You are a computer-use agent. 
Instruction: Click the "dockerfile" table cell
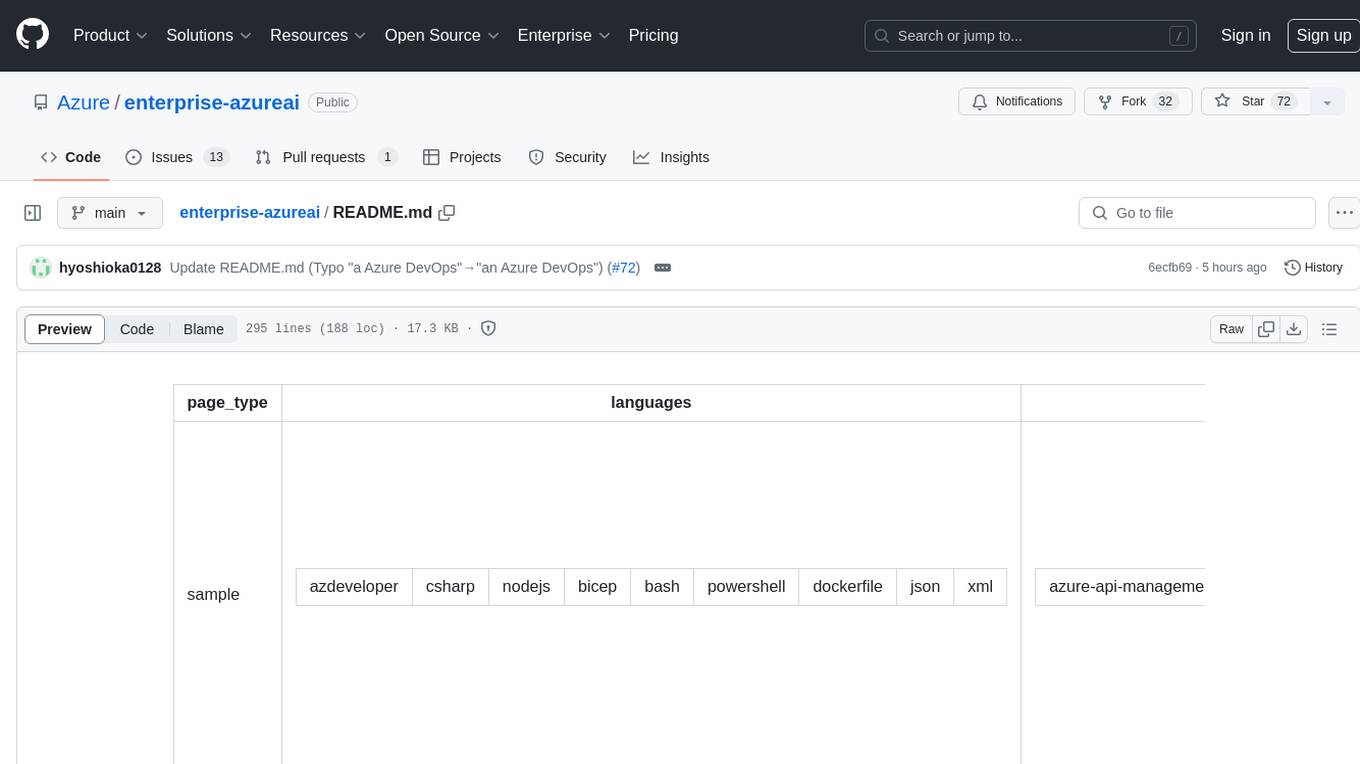pyautogui.click(x=848, y=586)
